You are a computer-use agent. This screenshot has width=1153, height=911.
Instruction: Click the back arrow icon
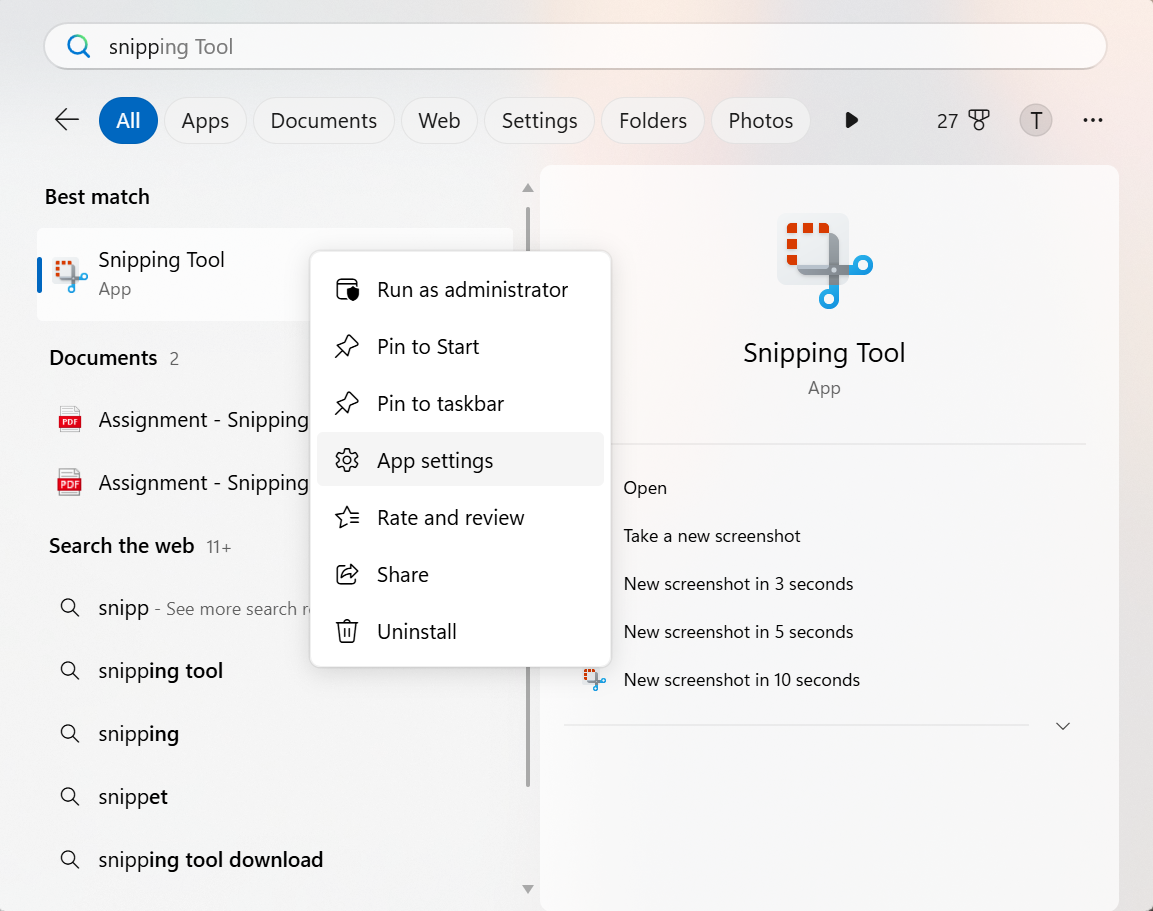[67, 120]
